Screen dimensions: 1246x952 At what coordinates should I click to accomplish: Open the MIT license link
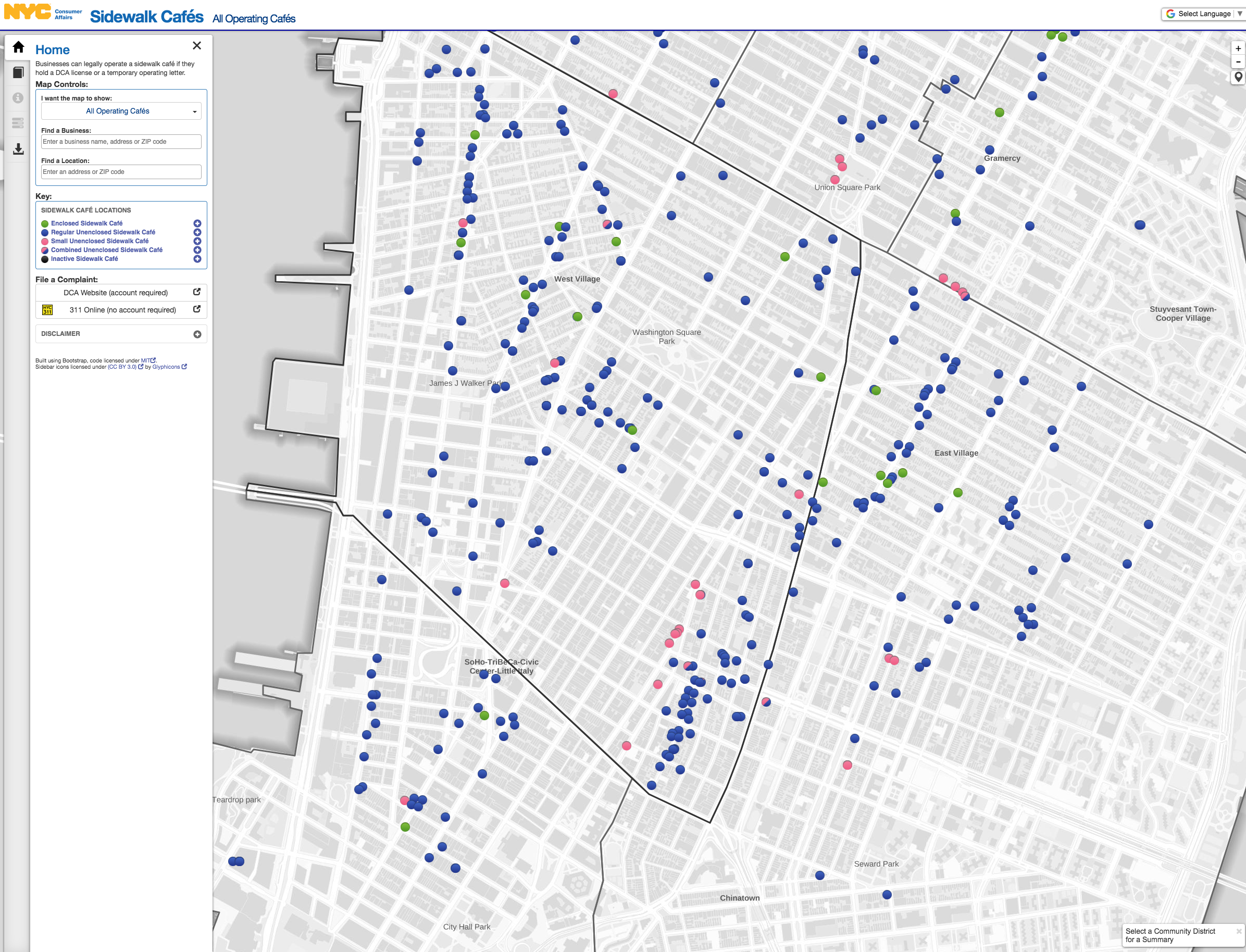point(146,360)
